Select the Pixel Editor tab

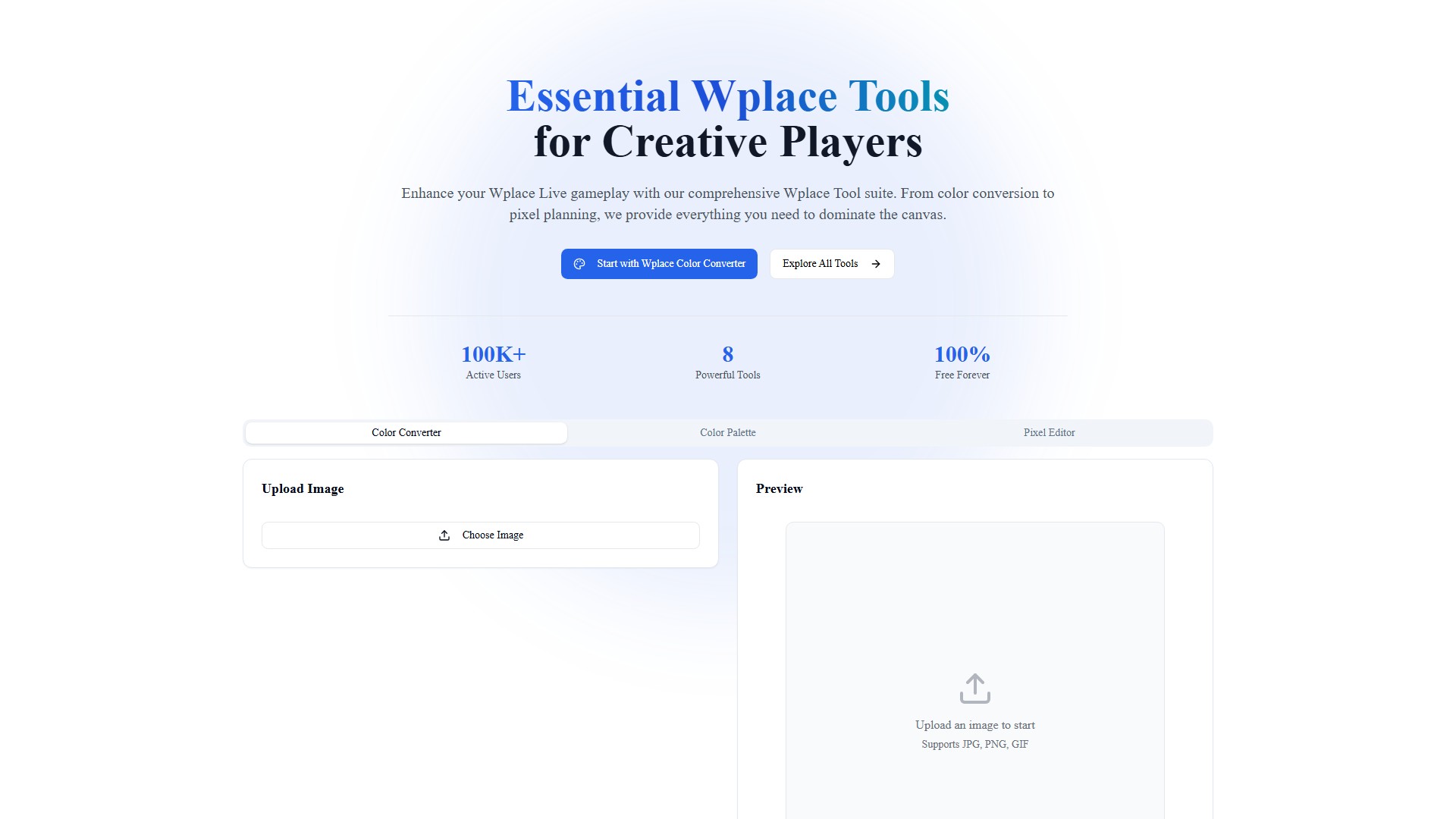click(x=1049, y=433)
